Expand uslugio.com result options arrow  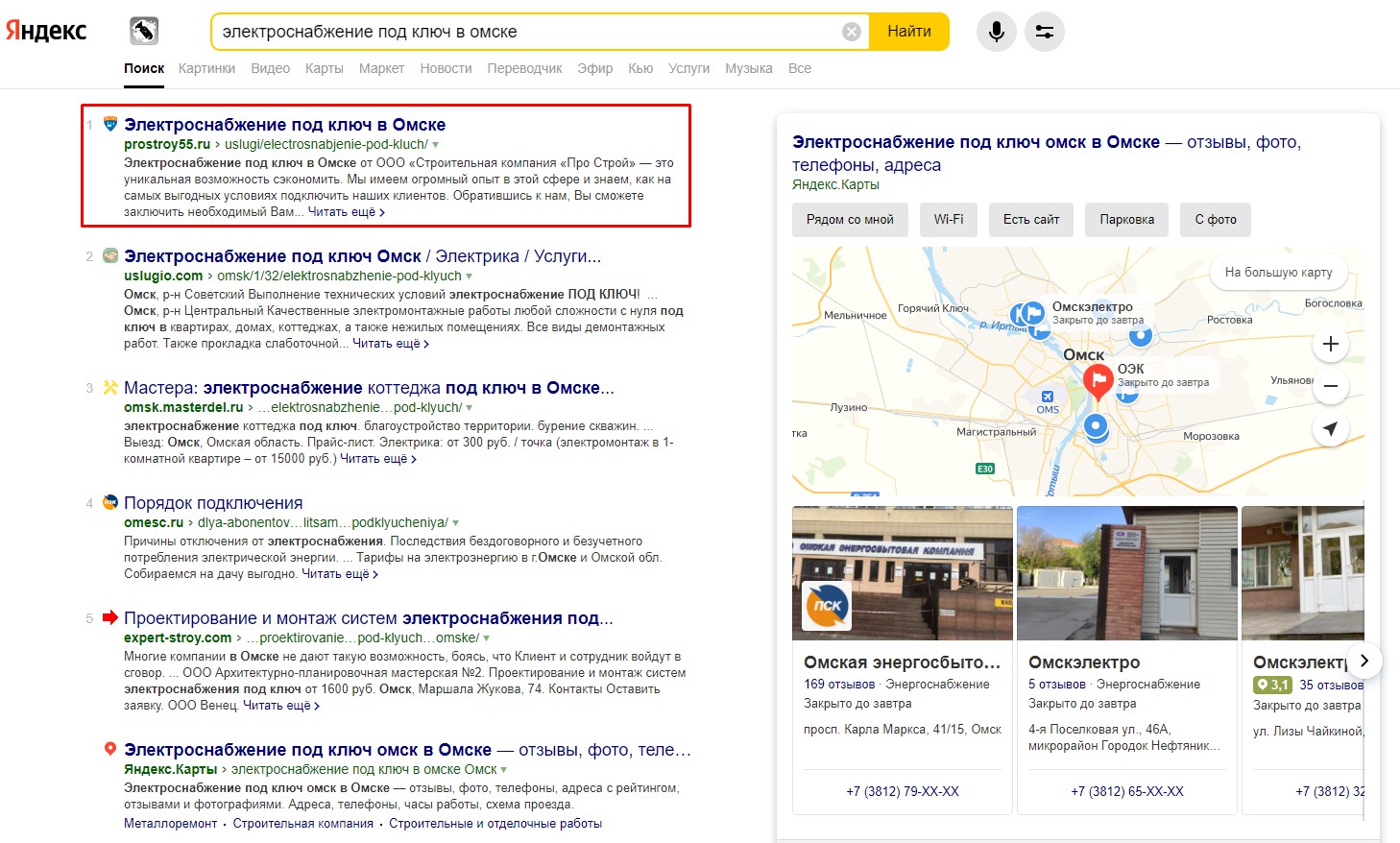pyautogui.click(x=470, y=277)
